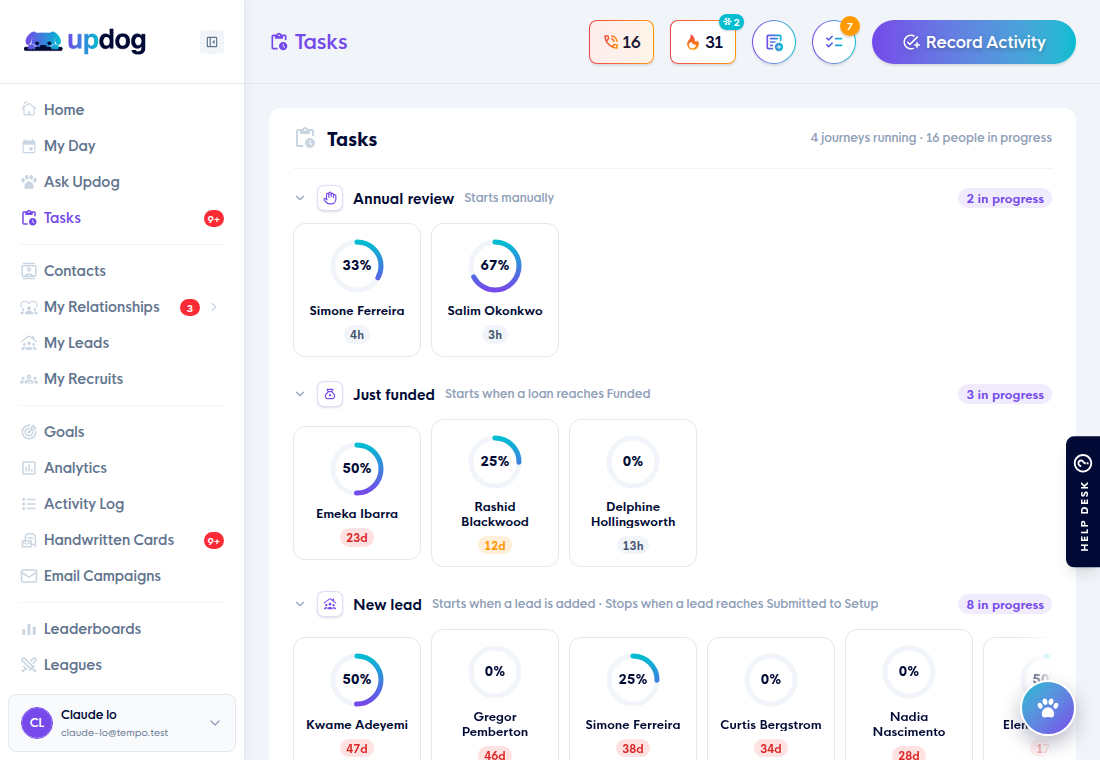Click the Email Campaigns envelope icon
The image size is (1100, 760).
pyautogui.click(x=29, y=576)
